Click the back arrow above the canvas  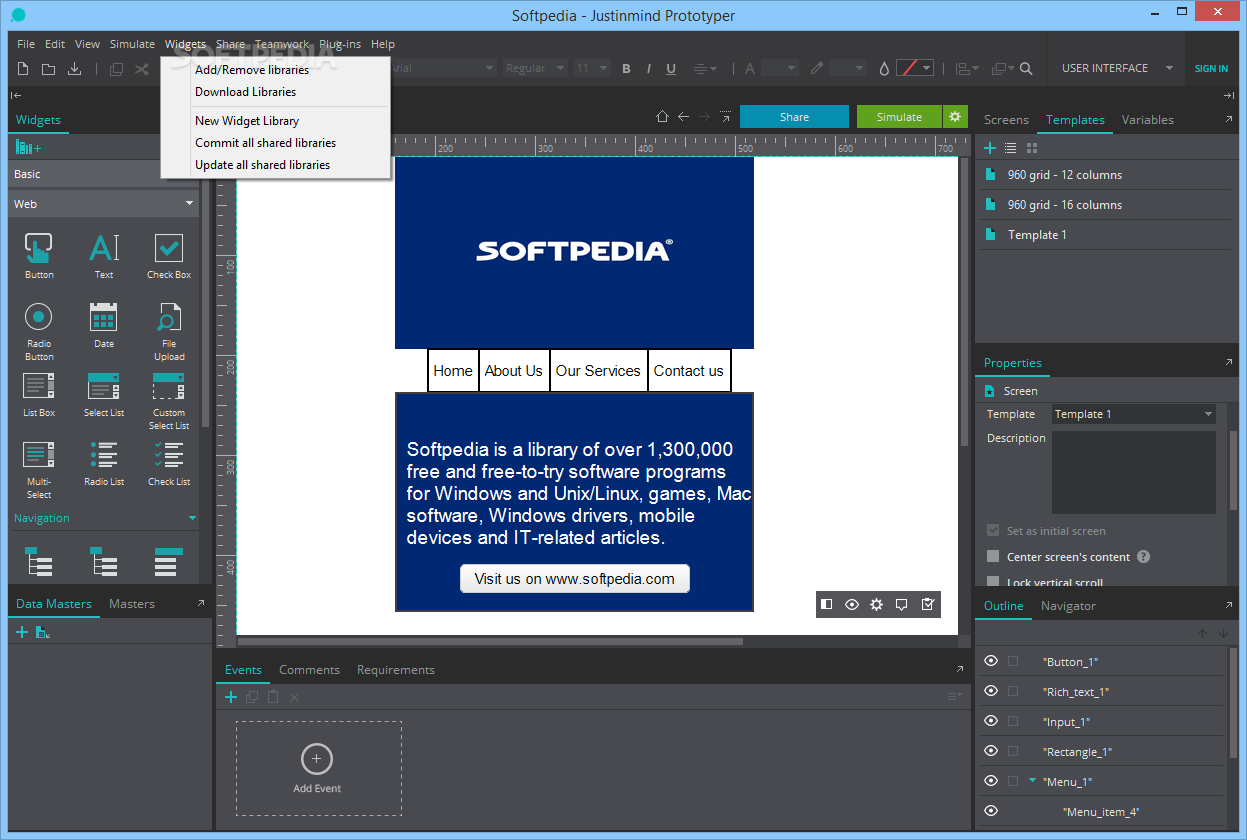coord(684,117)
